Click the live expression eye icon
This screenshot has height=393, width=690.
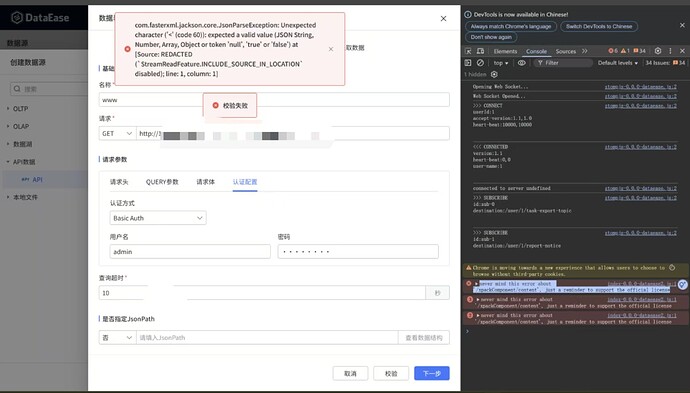tap(521, 63)
